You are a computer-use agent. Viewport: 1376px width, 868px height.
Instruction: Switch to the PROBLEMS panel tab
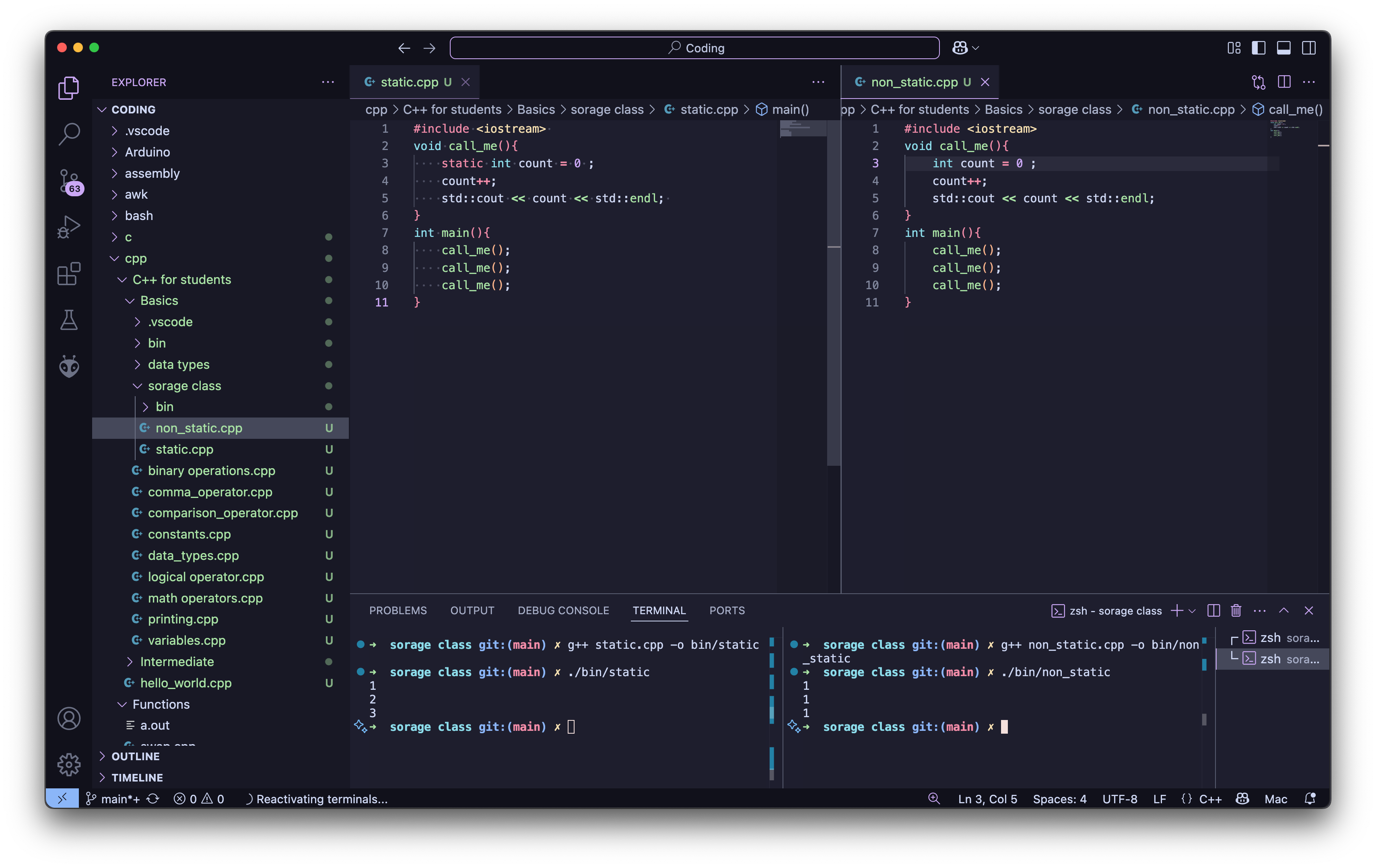(398, 610)
